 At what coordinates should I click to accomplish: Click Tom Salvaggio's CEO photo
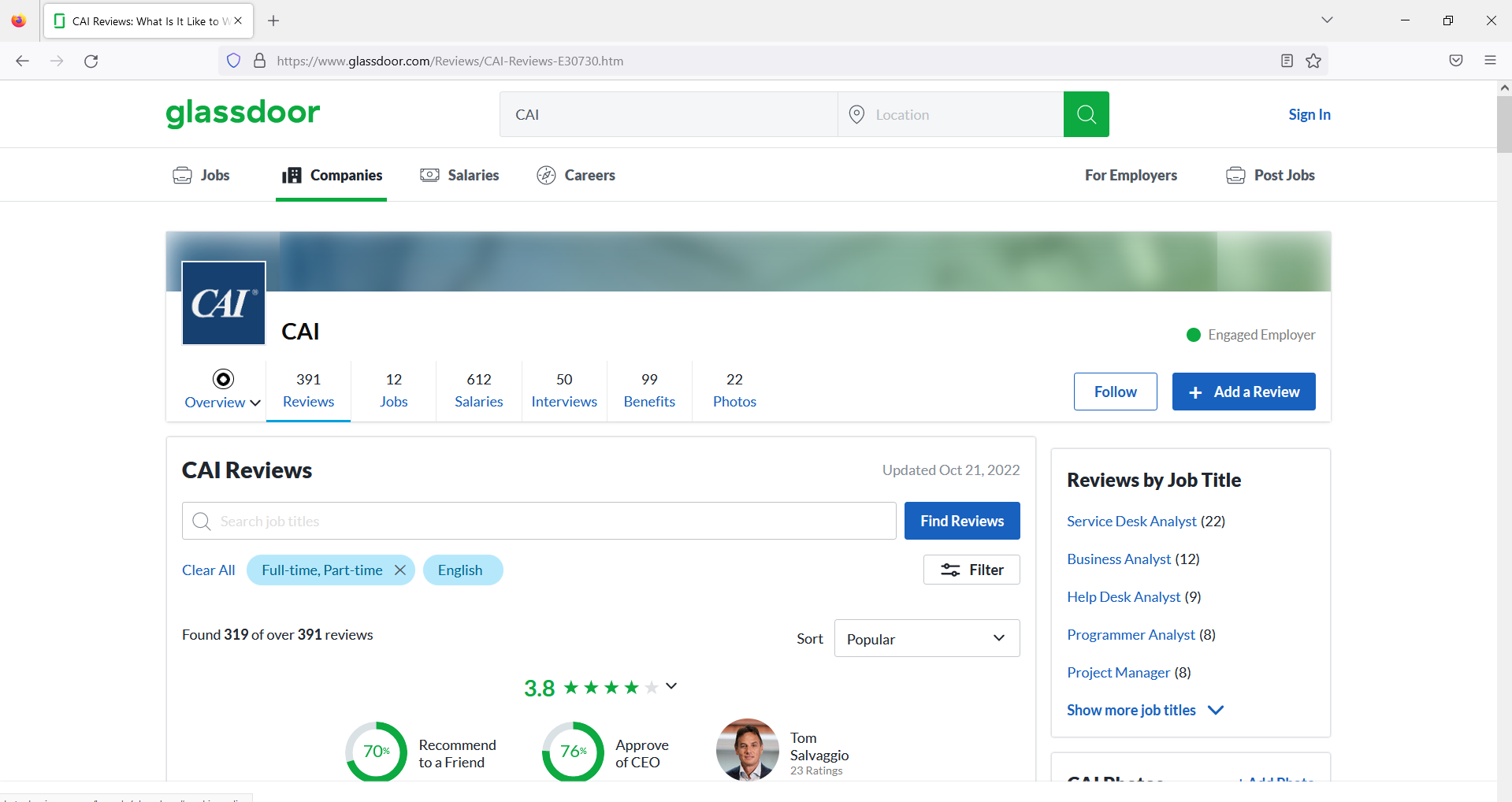(747, 749)
